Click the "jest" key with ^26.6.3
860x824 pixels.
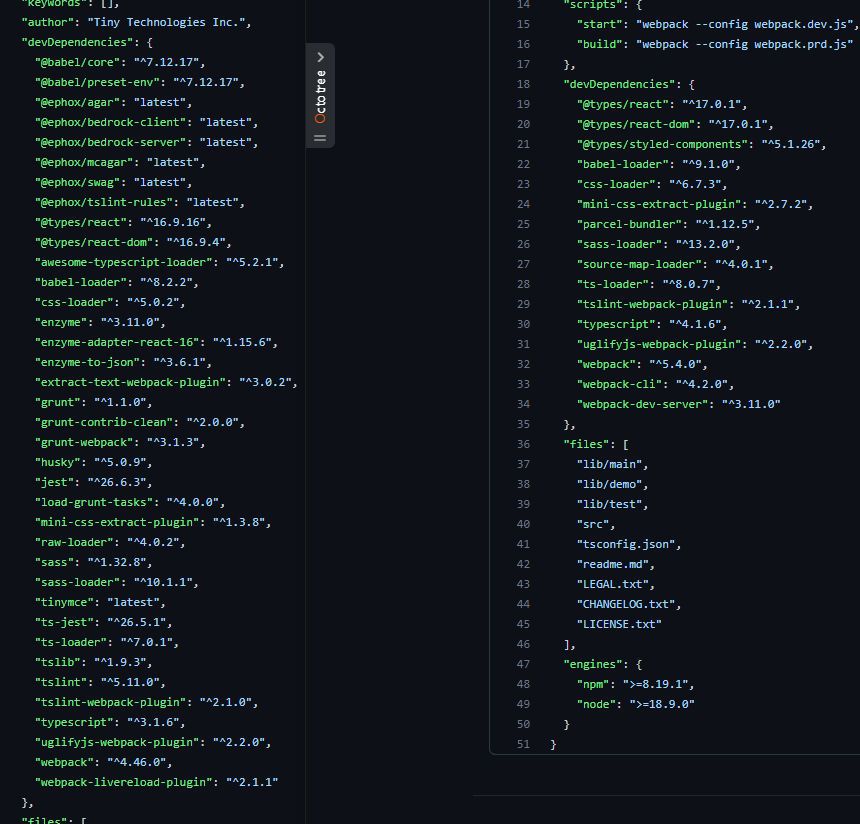click(x=54, y=482)
